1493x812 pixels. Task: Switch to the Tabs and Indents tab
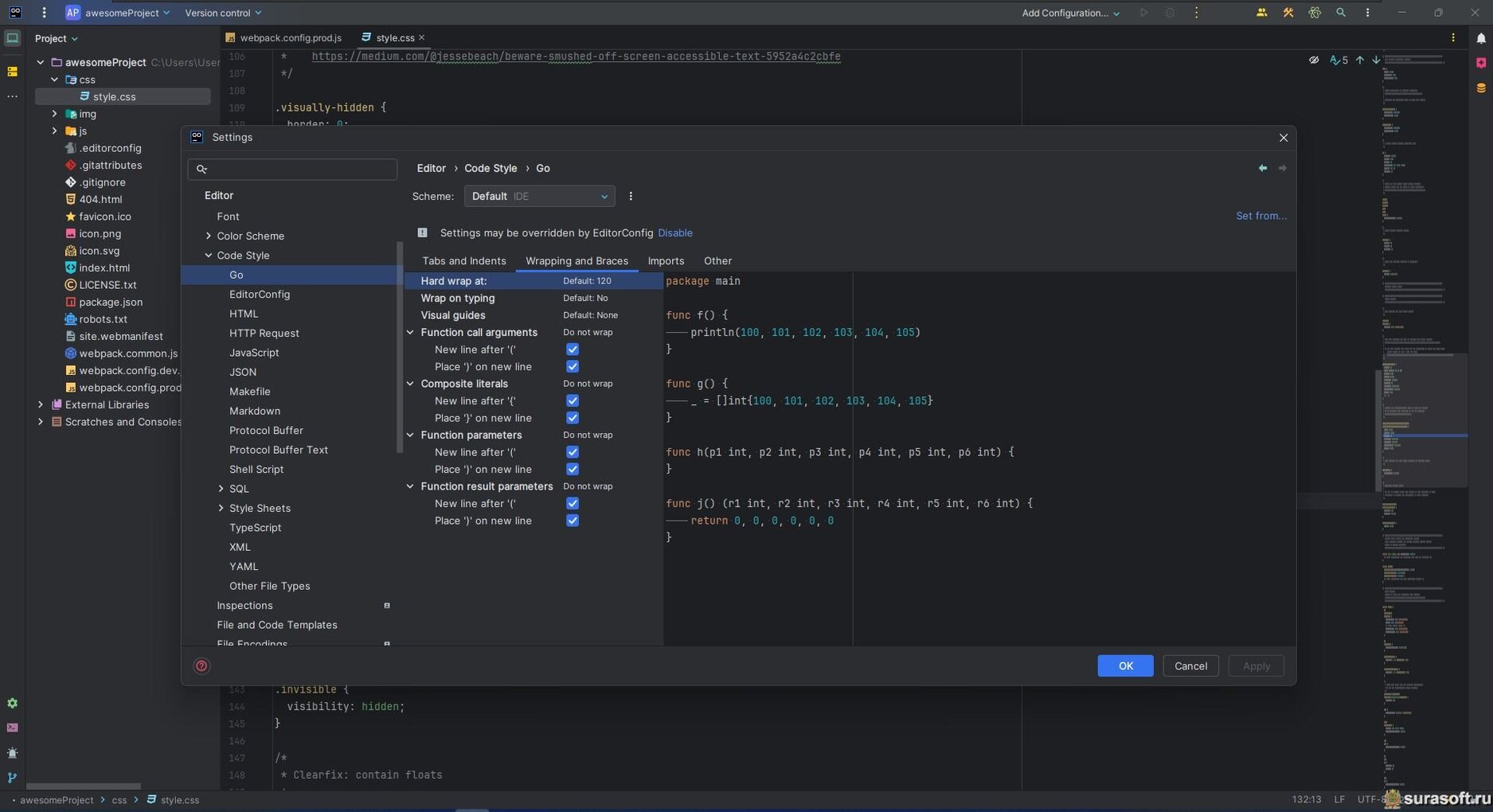pyautogui.click(x=463, y=261)
